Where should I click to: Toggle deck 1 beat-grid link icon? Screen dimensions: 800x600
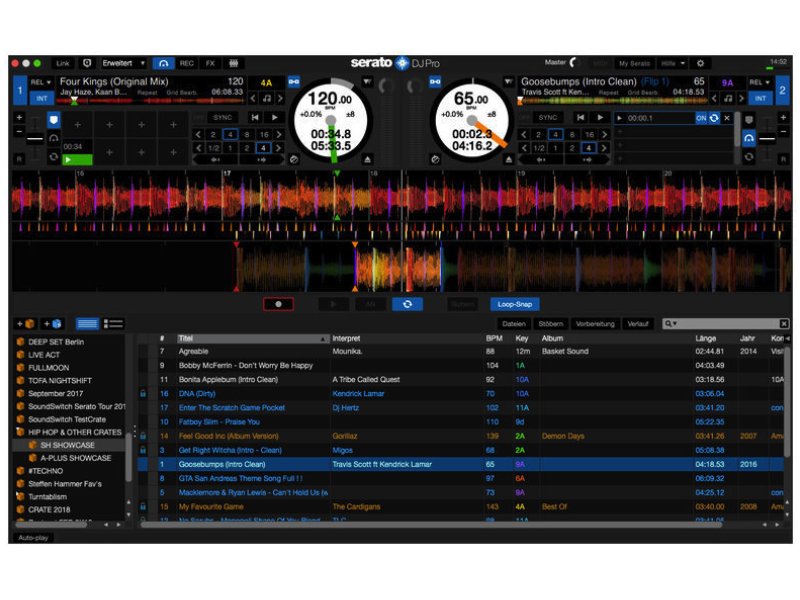[x=294, y=82]
